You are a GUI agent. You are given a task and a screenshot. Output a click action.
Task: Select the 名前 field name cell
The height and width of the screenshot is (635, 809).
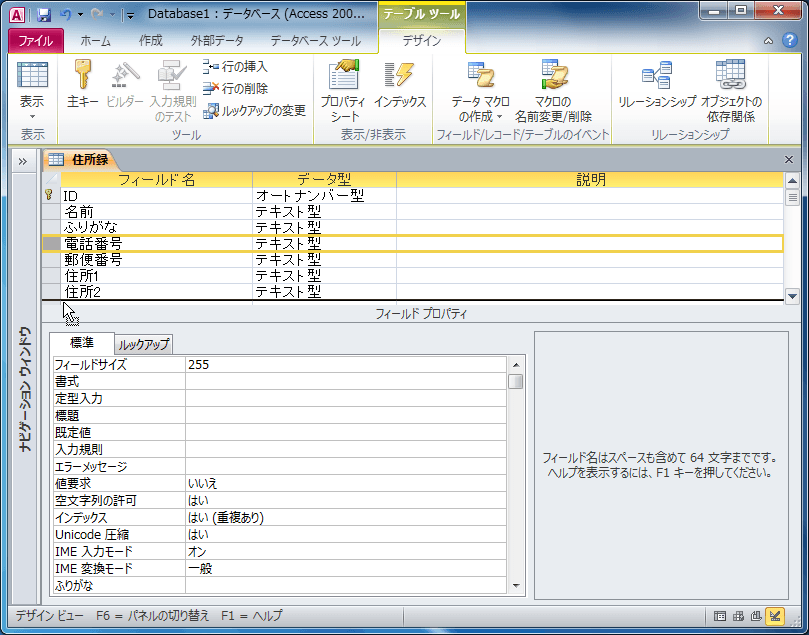pos(156,211)
